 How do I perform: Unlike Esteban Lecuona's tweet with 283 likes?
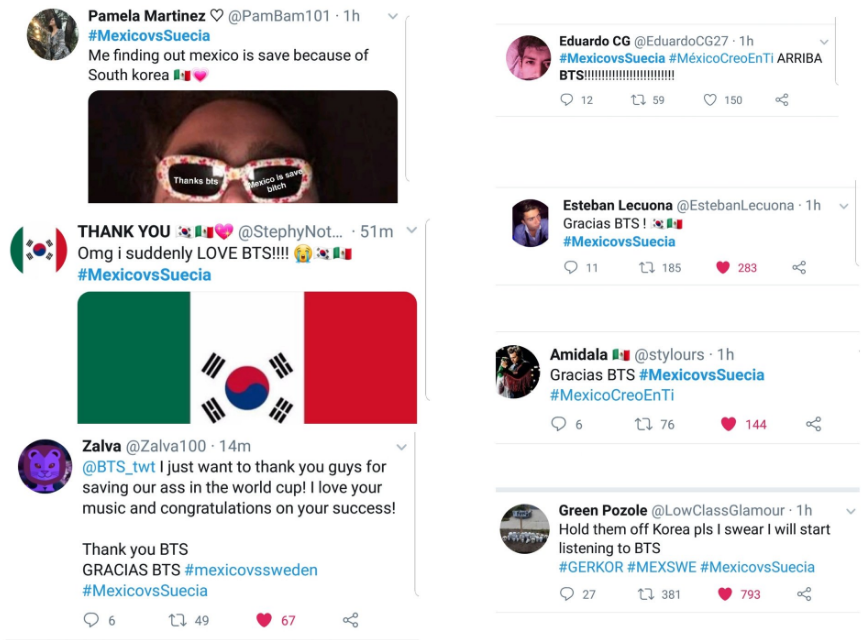(723, 267)
